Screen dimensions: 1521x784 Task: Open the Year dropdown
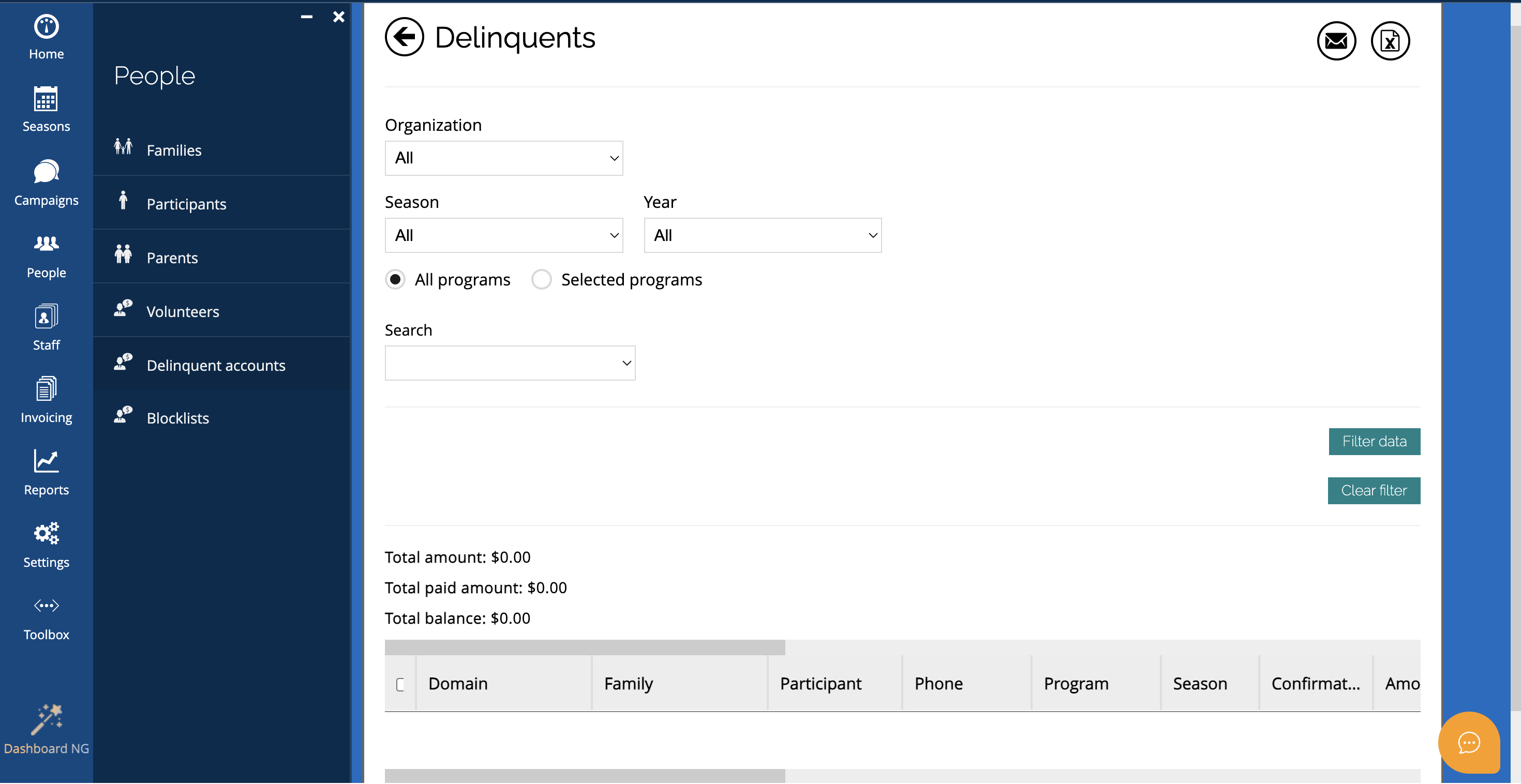click(x=762, y=235)
